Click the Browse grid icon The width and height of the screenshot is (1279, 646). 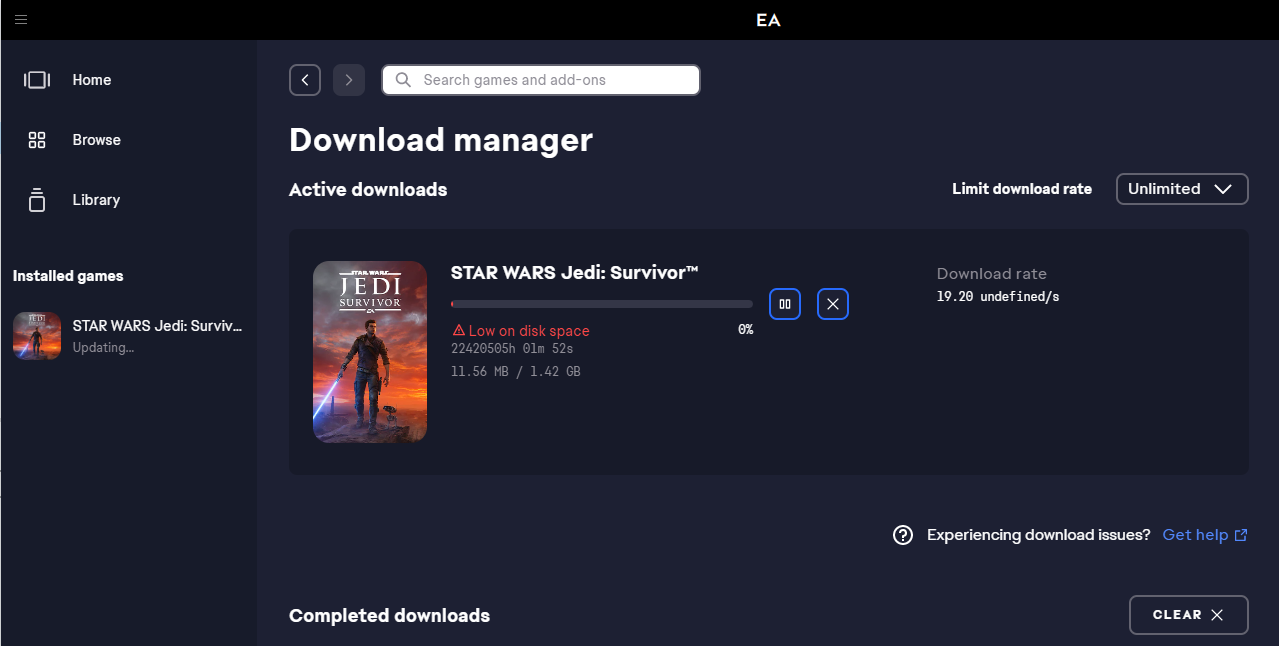point(37,140)
